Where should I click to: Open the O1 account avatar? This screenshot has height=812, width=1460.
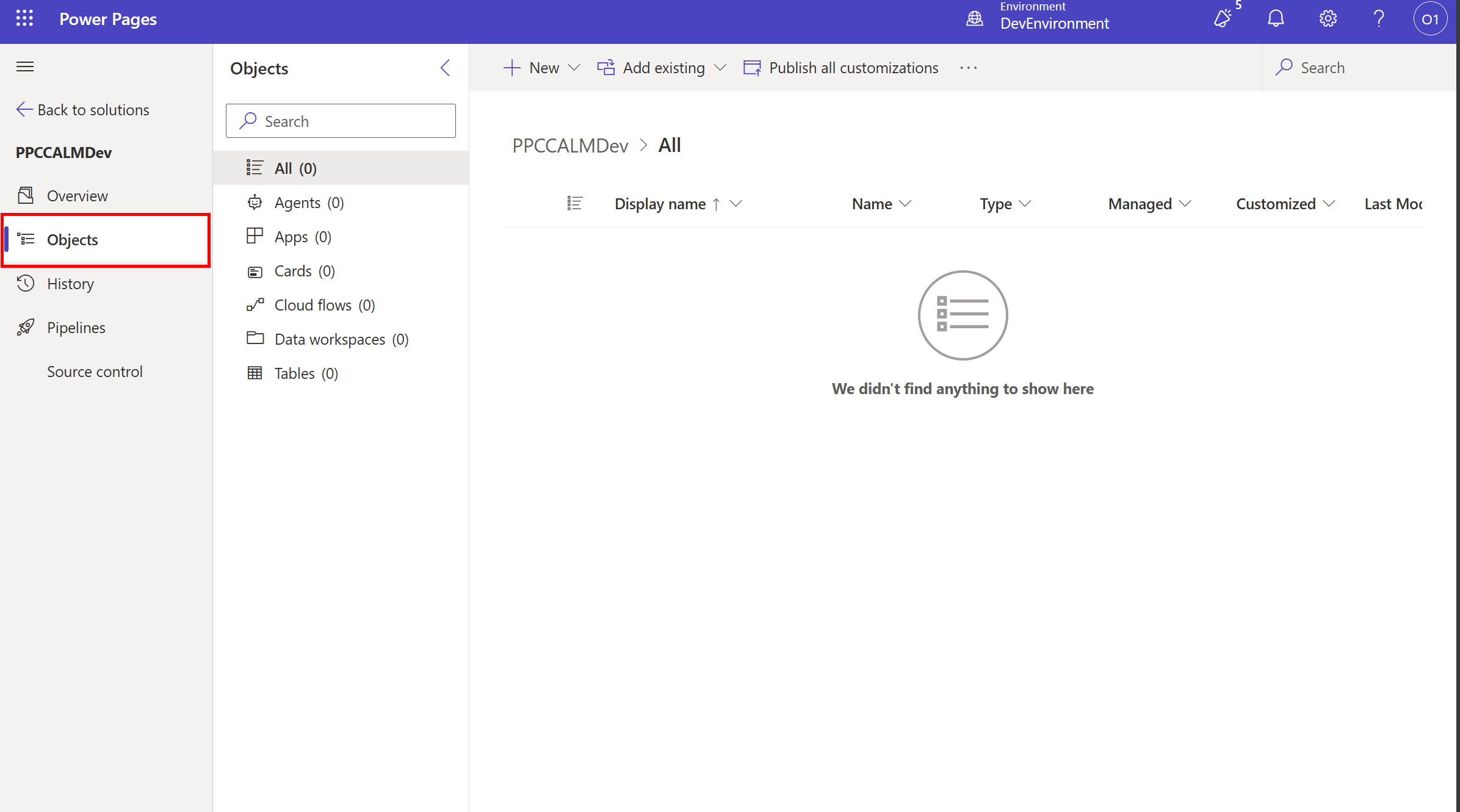[x=1429, y=19]
